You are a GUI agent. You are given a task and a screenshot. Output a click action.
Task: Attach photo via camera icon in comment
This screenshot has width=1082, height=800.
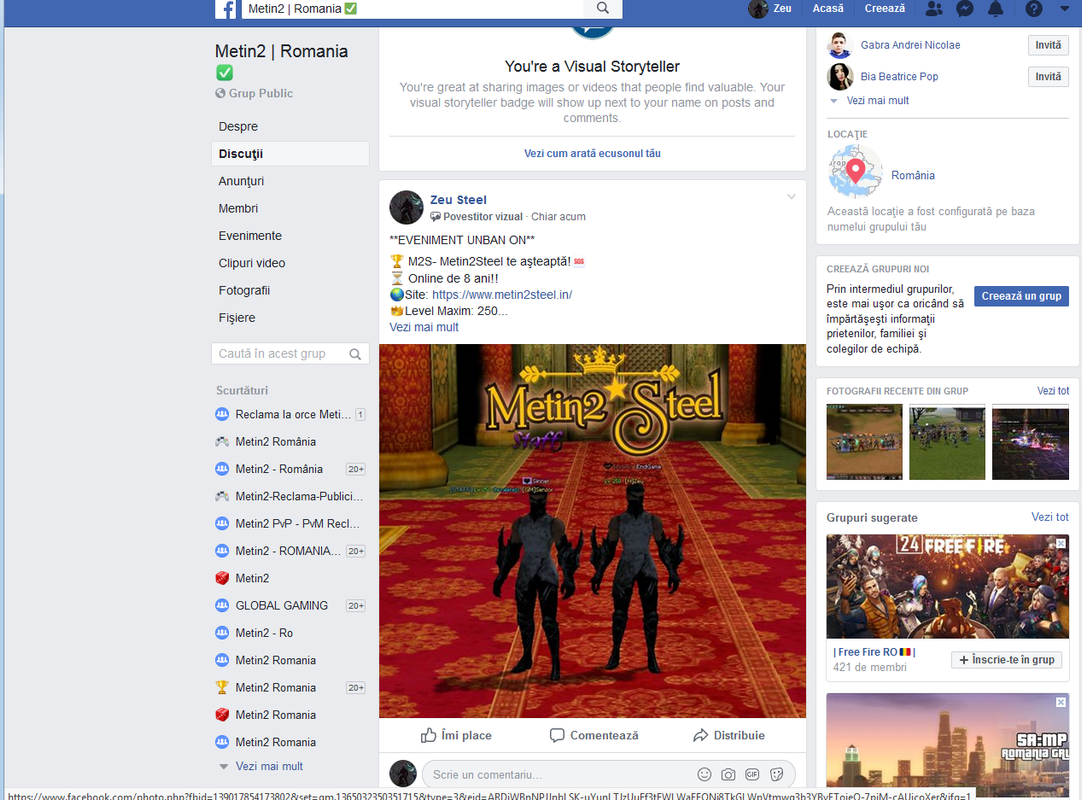pyautogui.click(x=728, y=774)
